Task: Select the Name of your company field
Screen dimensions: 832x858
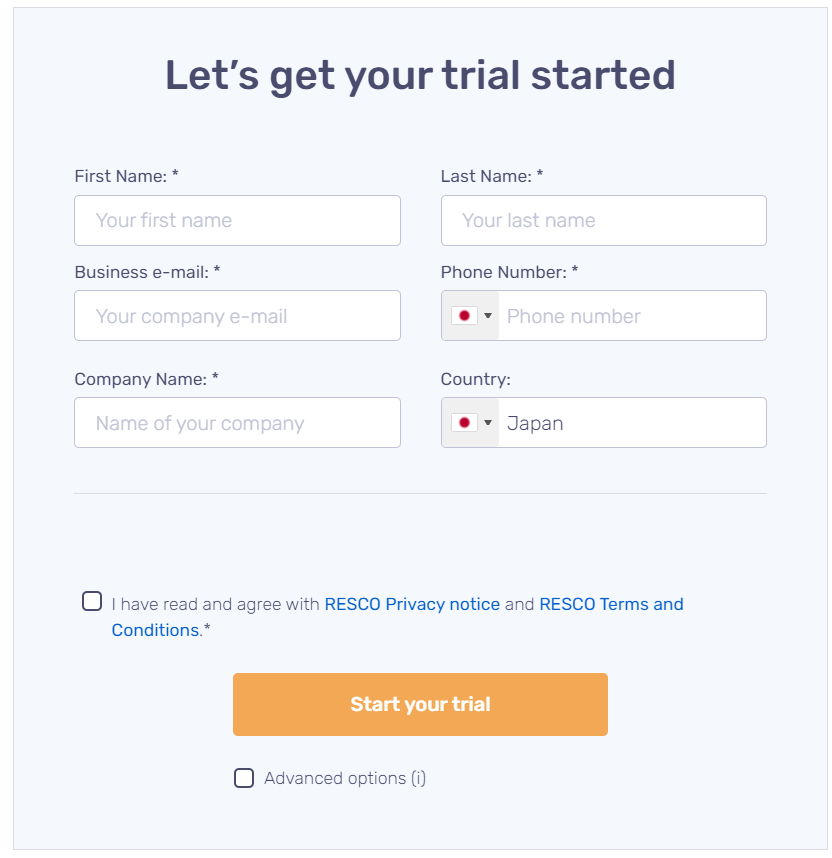Action: point(237,423)
